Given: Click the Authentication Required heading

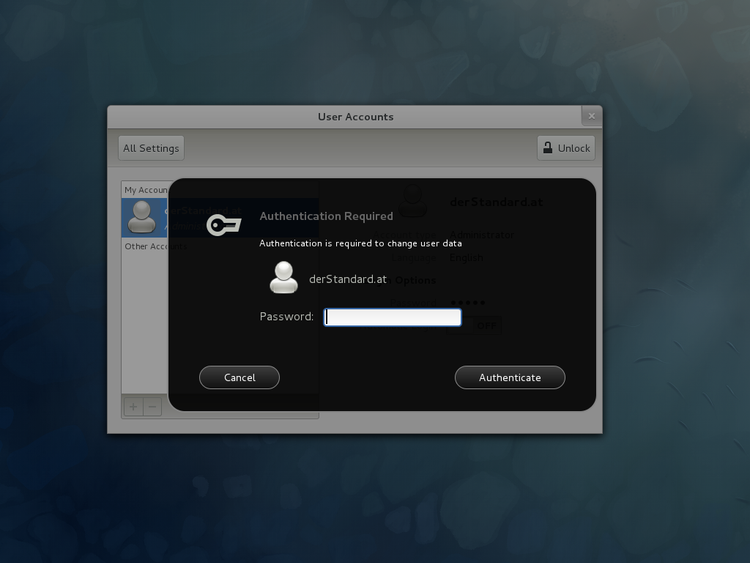Looking at the screenshot, I should point(326,216).
